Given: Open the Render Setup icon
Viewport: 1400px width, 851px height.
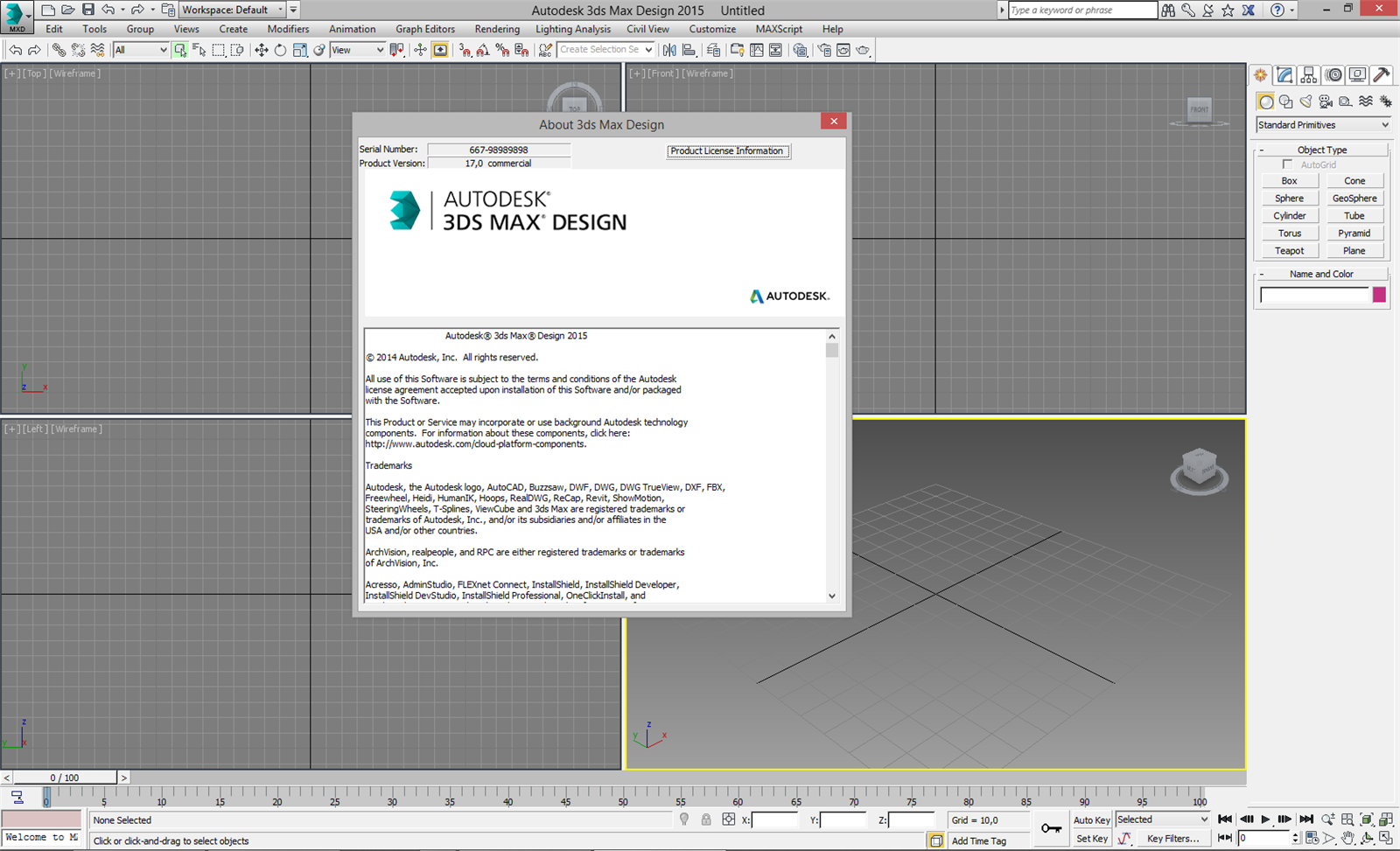Looking at the screenshot, I should [824, 50].
